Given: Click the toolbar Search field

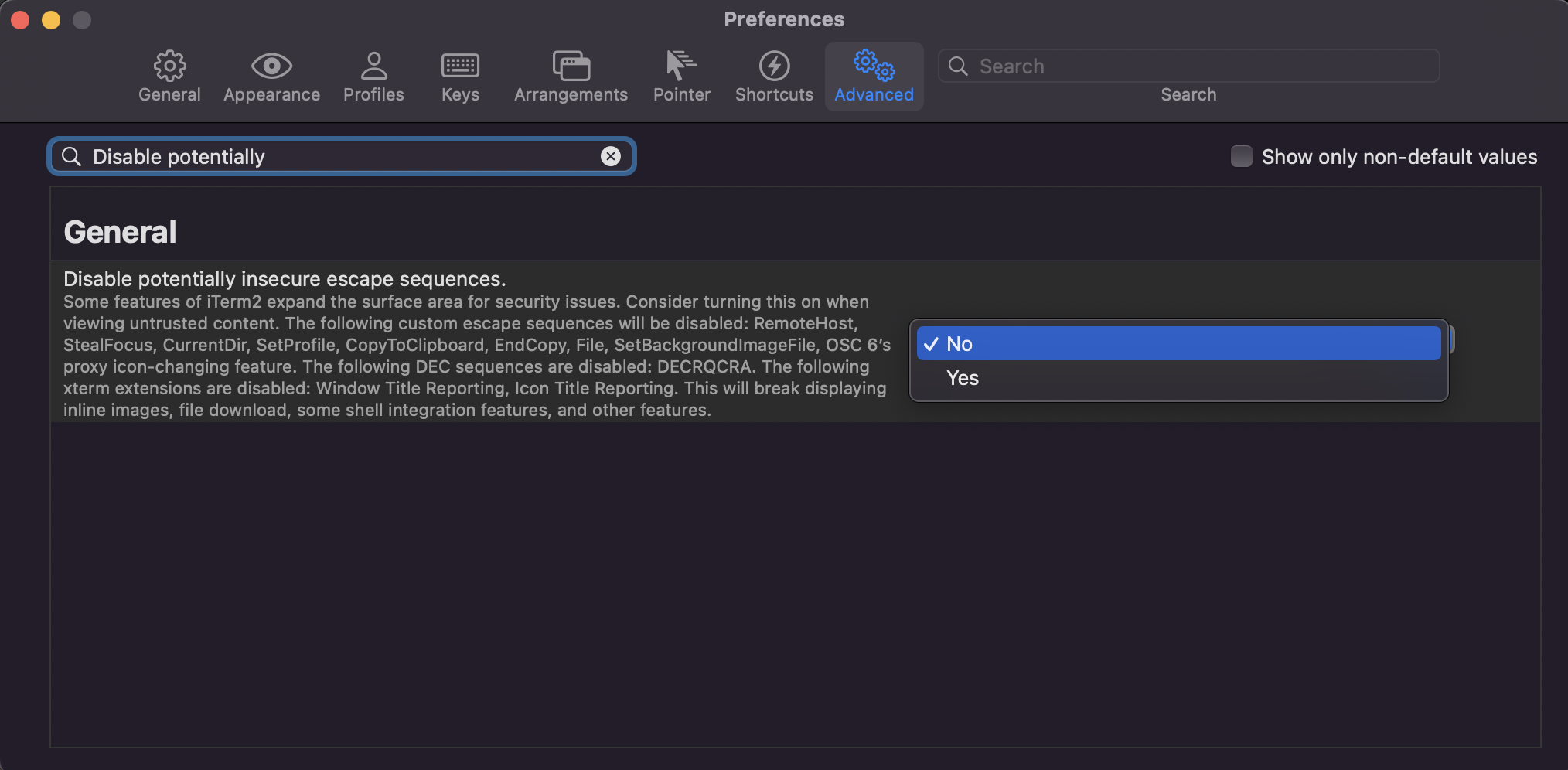Looking at the screenshot, I should tap(1198, 66).
